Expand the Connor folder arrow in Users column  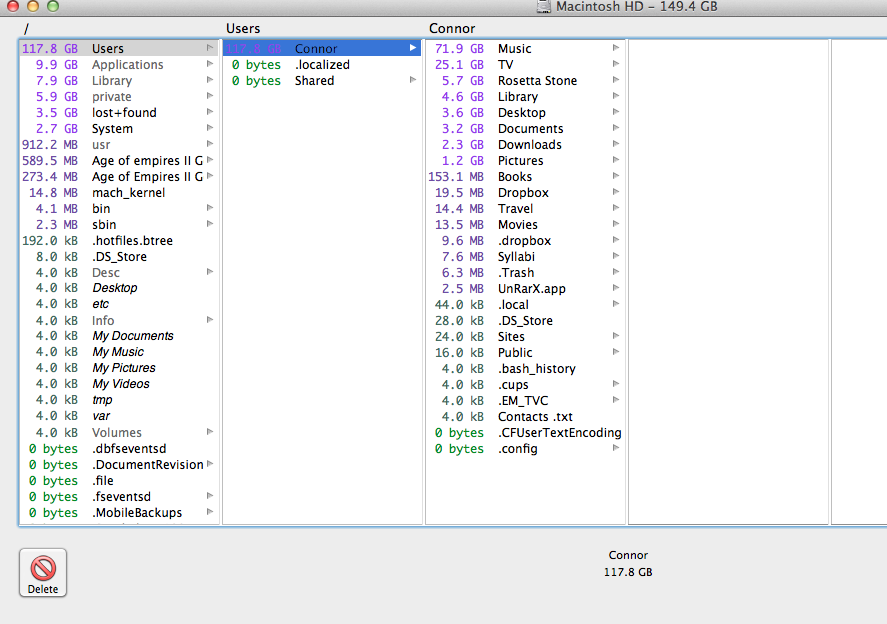[413, 48]
